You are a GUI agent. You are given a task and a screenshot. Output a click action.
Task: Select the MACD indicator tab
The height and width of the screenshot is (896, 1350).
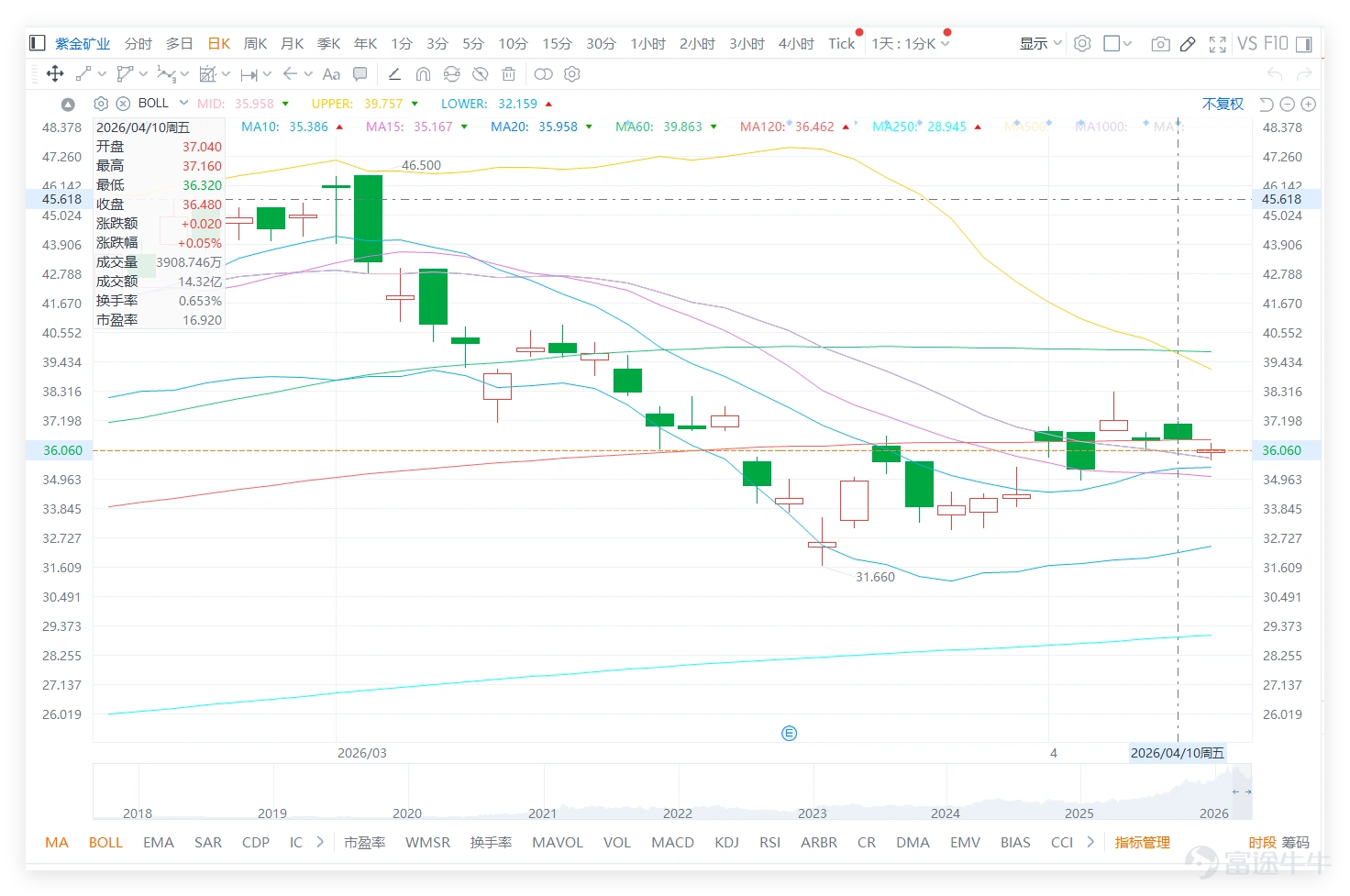672,842
